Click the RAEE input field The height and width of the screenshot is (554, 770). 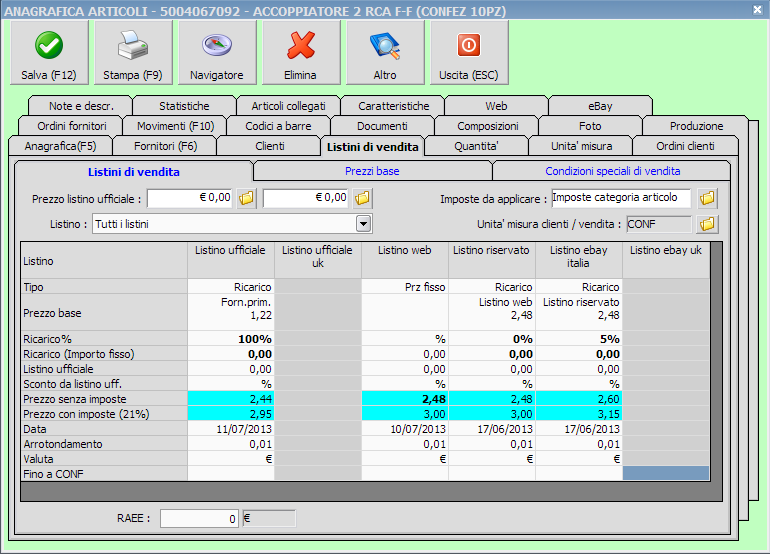click(200, 518)
